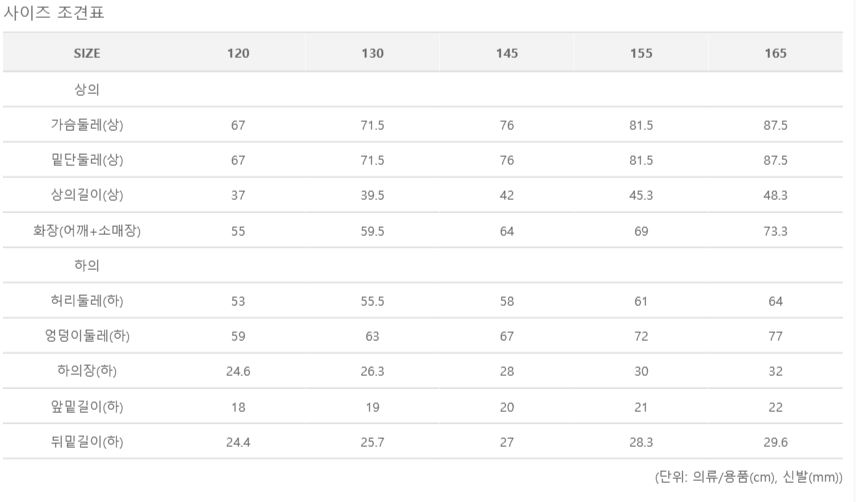This screenshot has width=856, height=502.
Task: Click the 45.3 value in 상의길이 row
Action: coord(641,195)
